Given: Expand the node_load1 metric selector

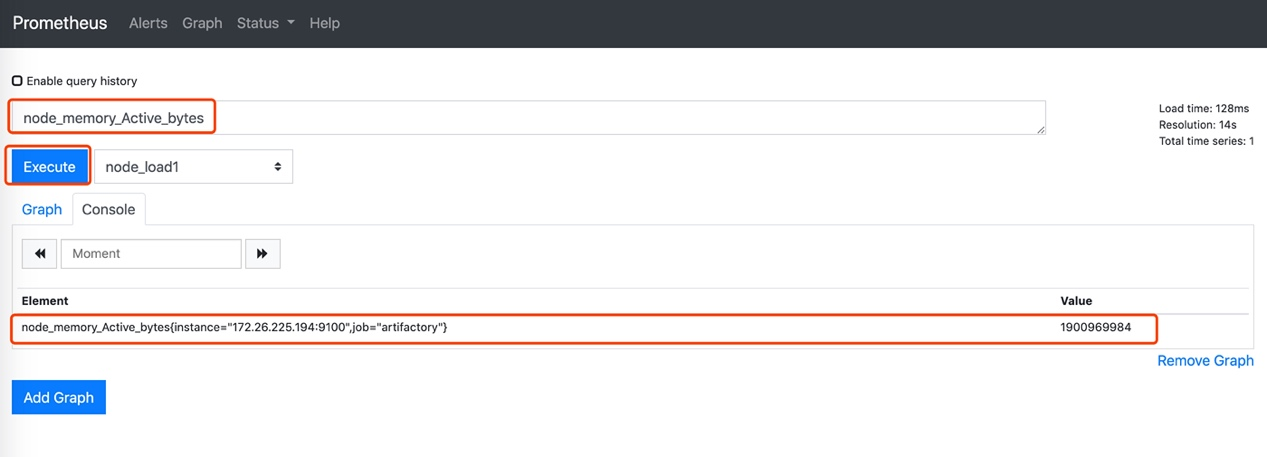Looking at the screenshot, I should tap(193, 167).
